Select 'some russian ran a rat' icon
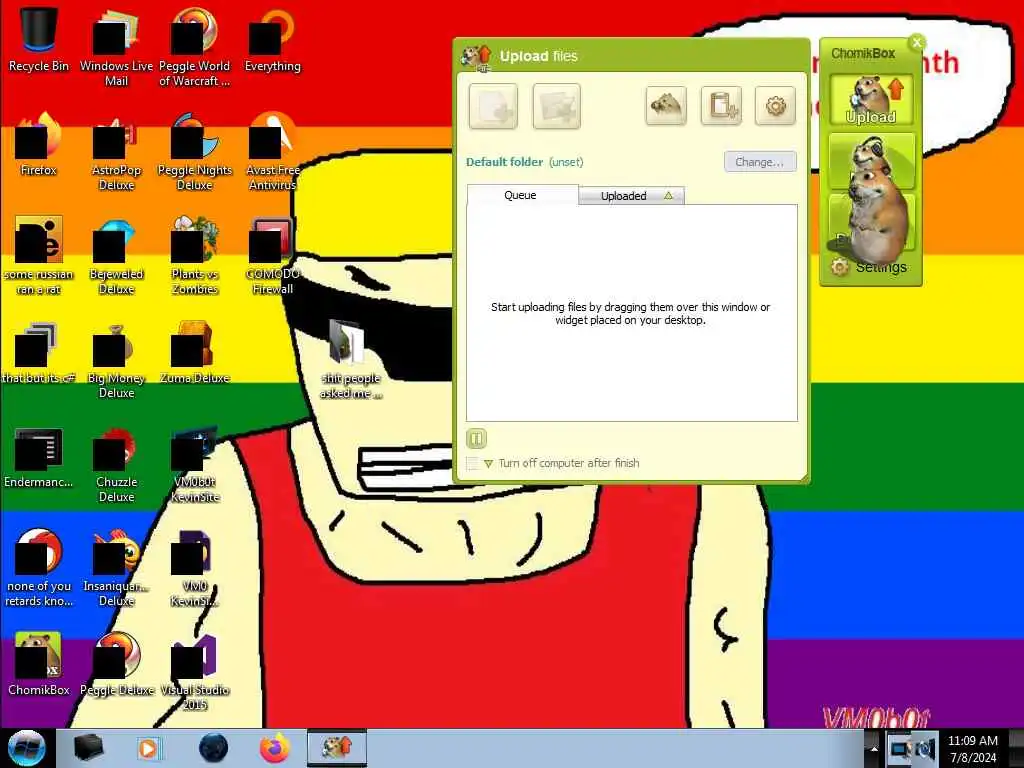The width and height of the screenshot is (1024, 768). pos(39,255)
